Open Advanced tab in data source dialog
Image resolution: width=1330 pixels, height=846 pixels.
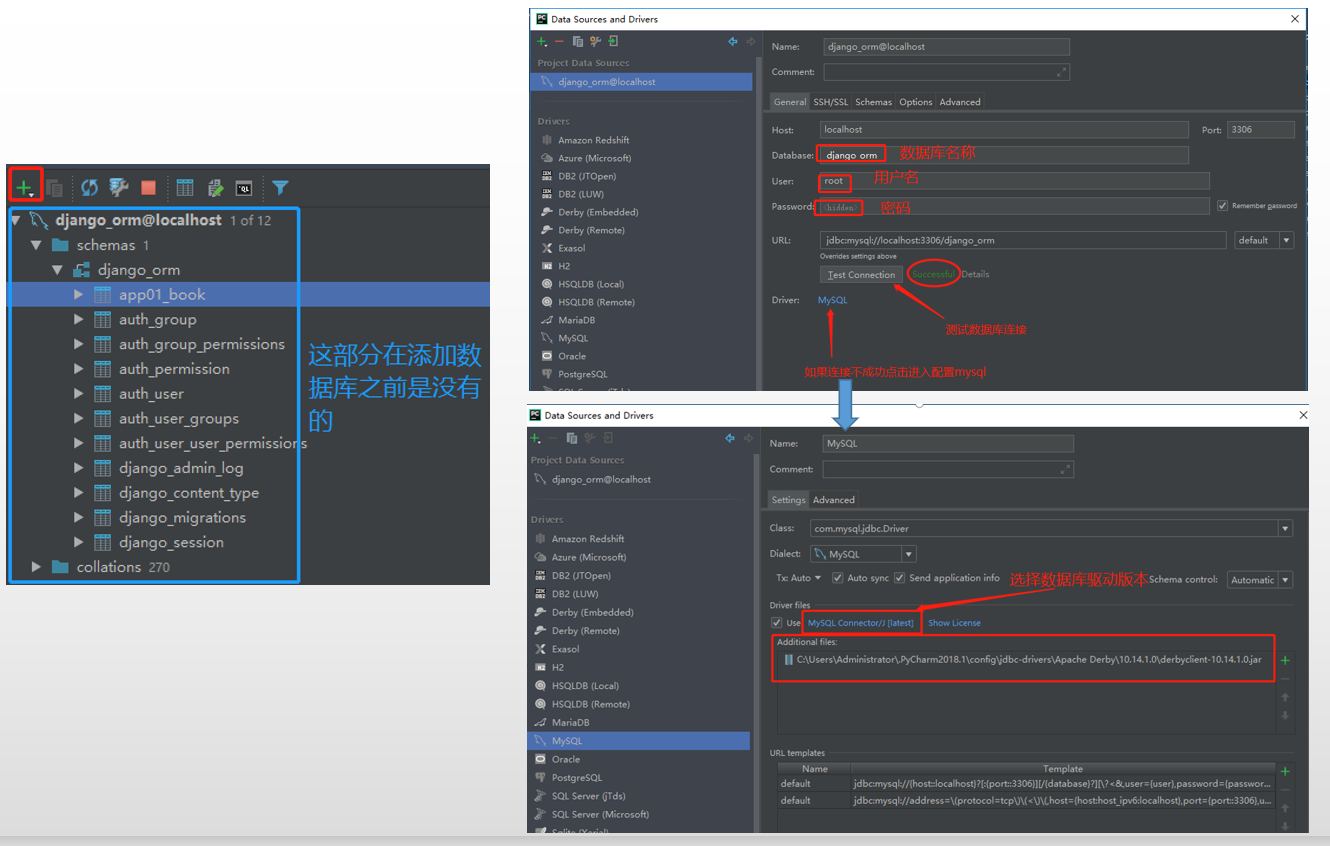click(x=960, y=102)
